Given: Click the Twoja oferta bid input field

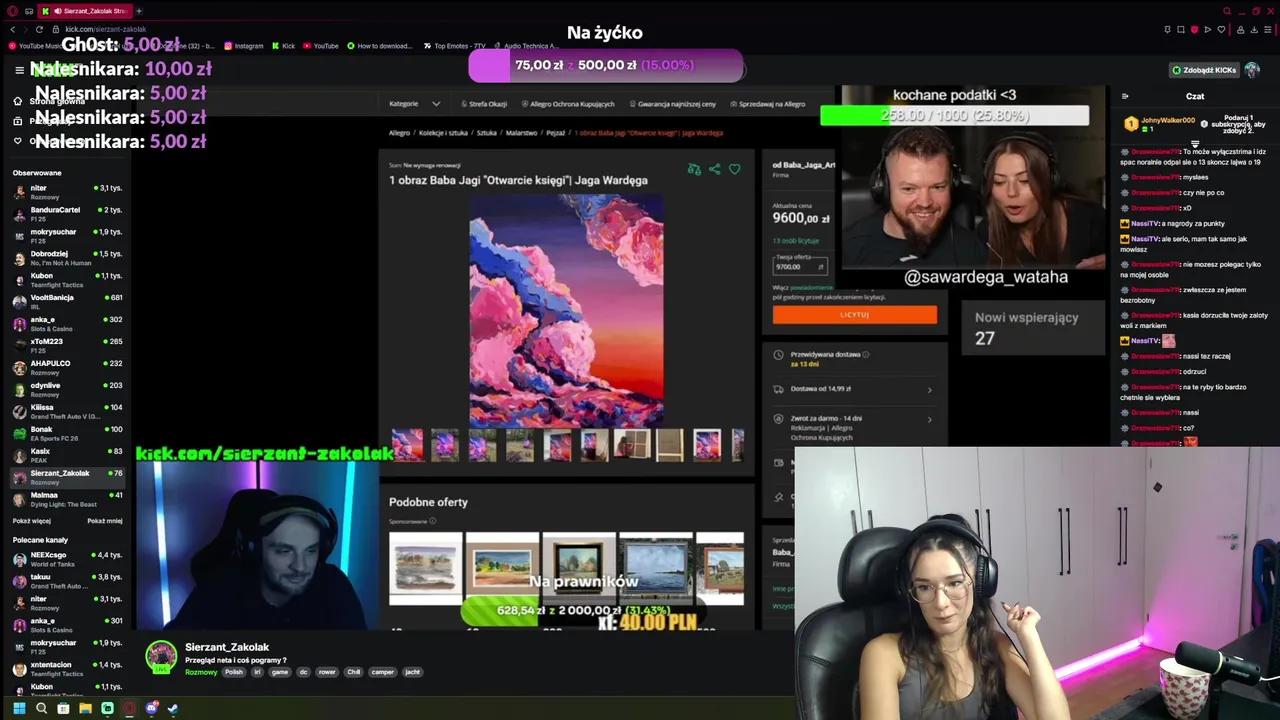Looking at the screenshot, I should click(x=801, y=267).
